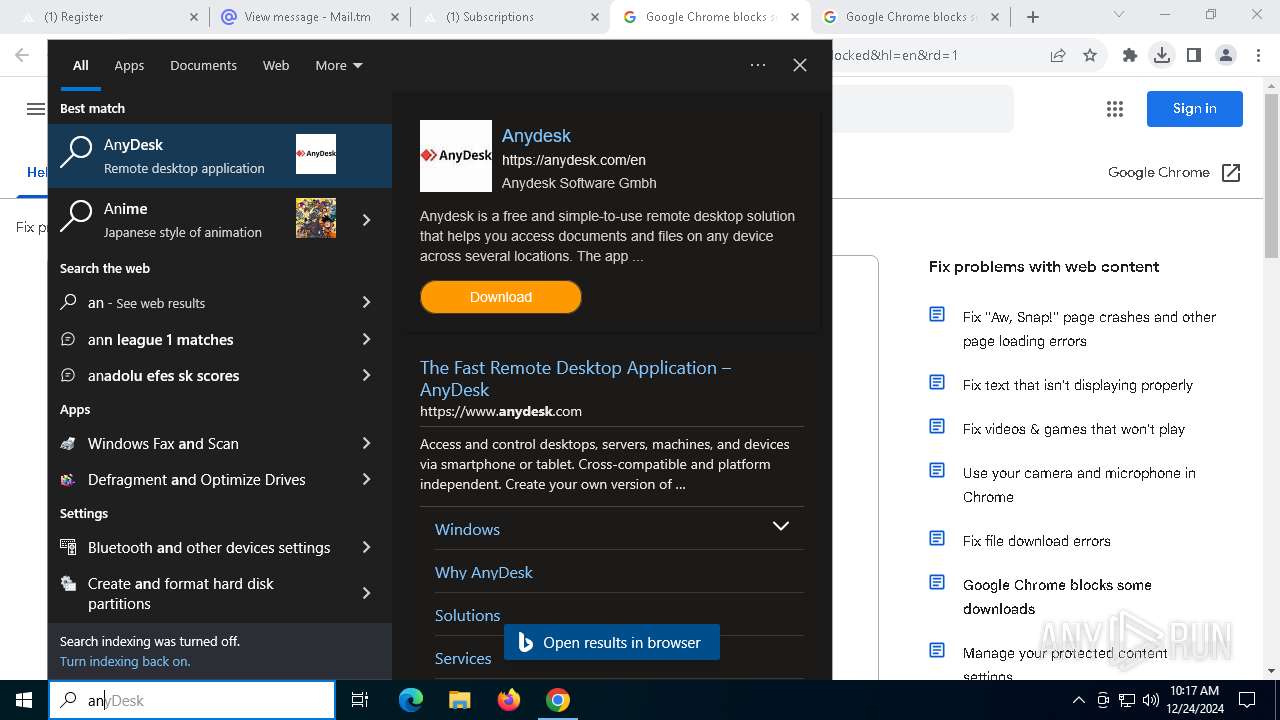Open Chrome extensions puzzle icon
Screen dimensions: 1280x720
tap(1130, 55)
